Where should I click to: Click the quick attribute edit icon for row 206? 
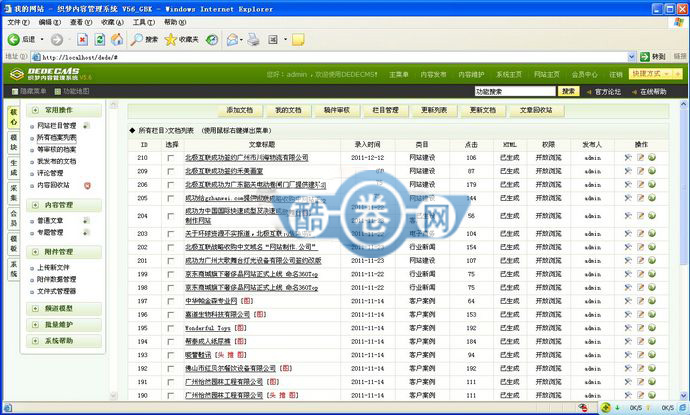tap(628, 184)
